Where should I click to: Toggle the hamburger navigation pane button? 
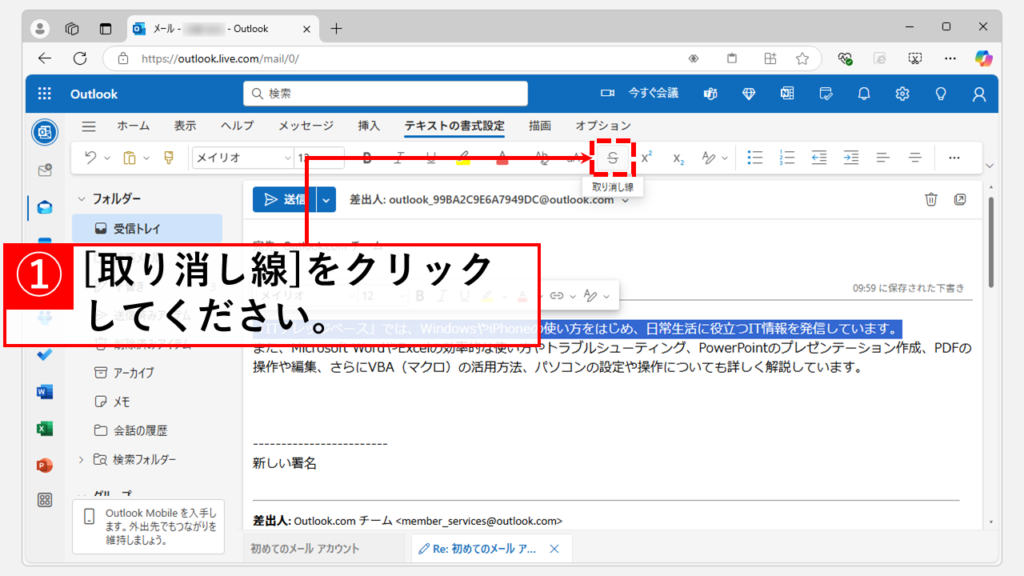[89, 126]
